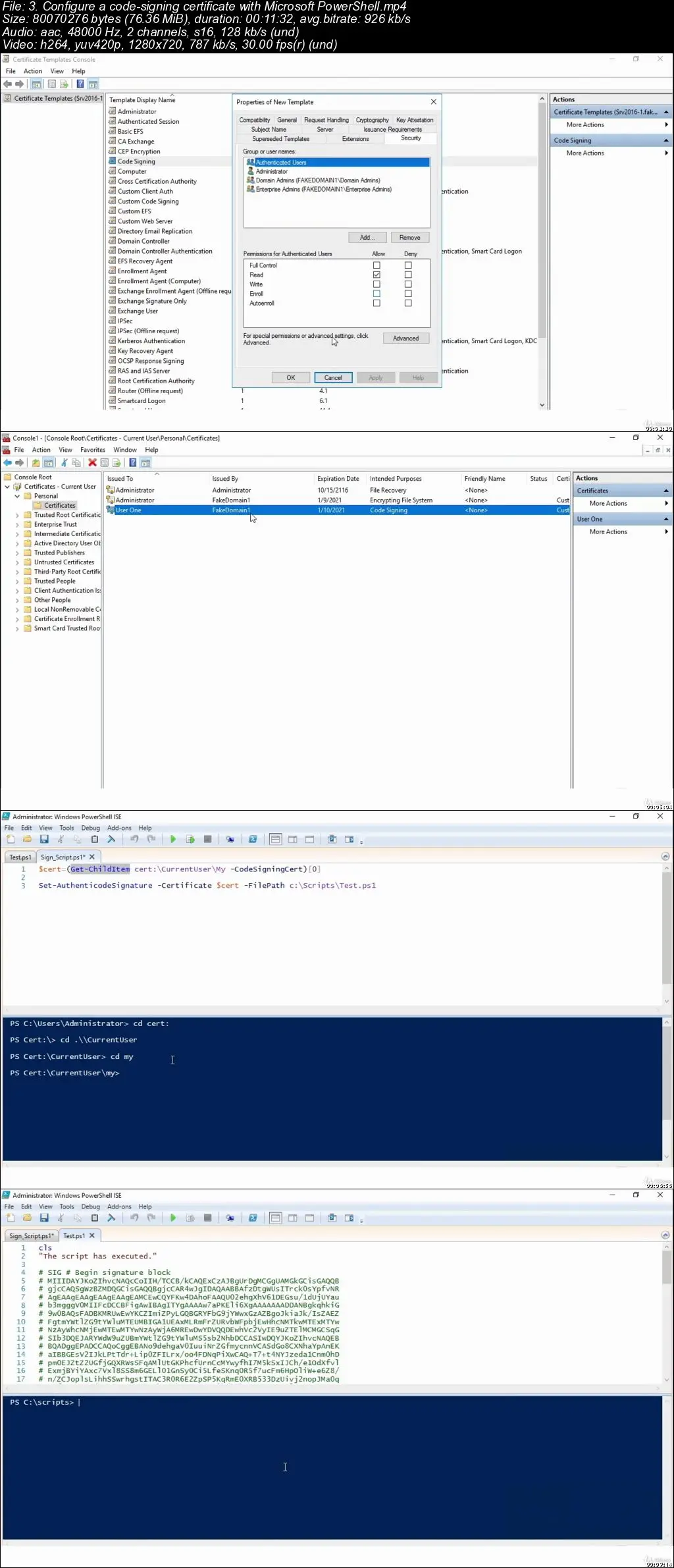Click Clear Console Pane in the ISE with Sign_Script.ps1 active
Screen dimensions: 674x1568
pos(111,839)
